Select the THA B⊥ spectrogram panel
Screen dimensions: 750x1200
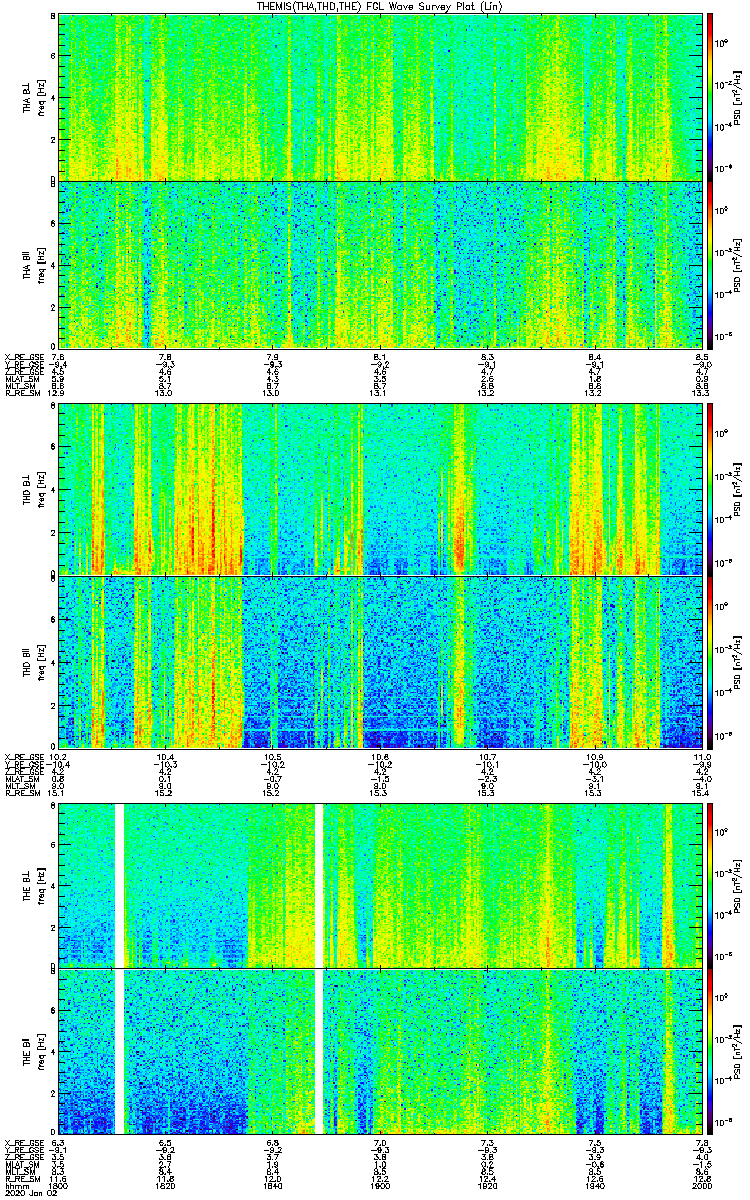coord(381,97)
